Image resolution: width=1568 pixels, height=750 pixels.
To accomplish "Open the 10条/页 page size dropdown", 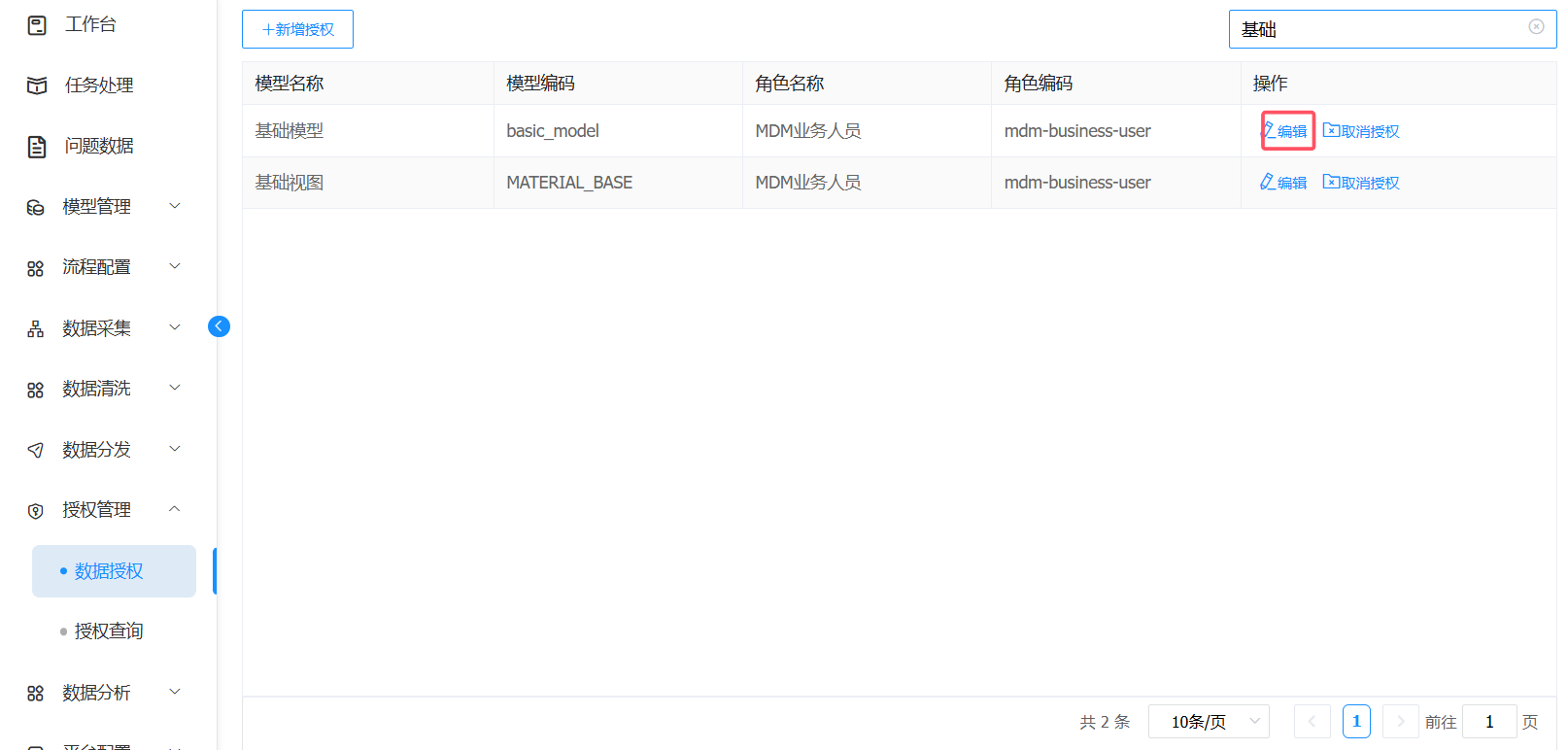I will click(x=1208, y=722).
